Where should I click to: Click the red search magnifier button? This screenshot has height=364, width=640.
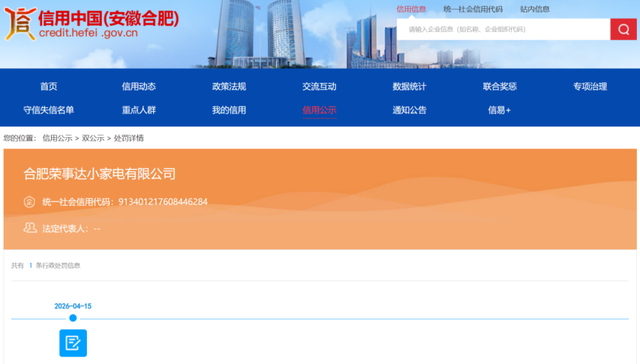623,29
